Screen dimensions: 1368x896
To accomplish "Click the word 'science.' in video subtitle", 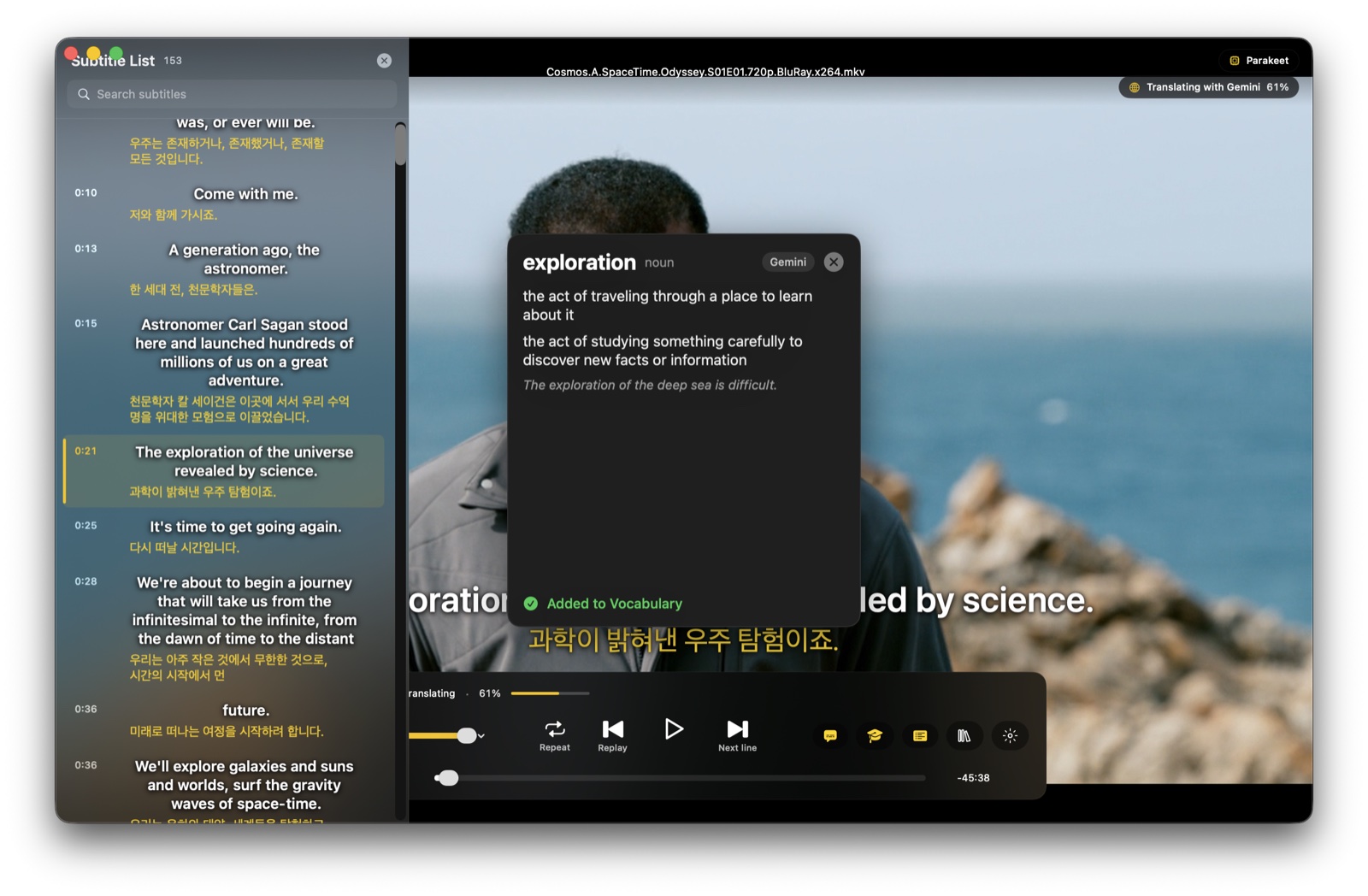I will coord(1028,600).
